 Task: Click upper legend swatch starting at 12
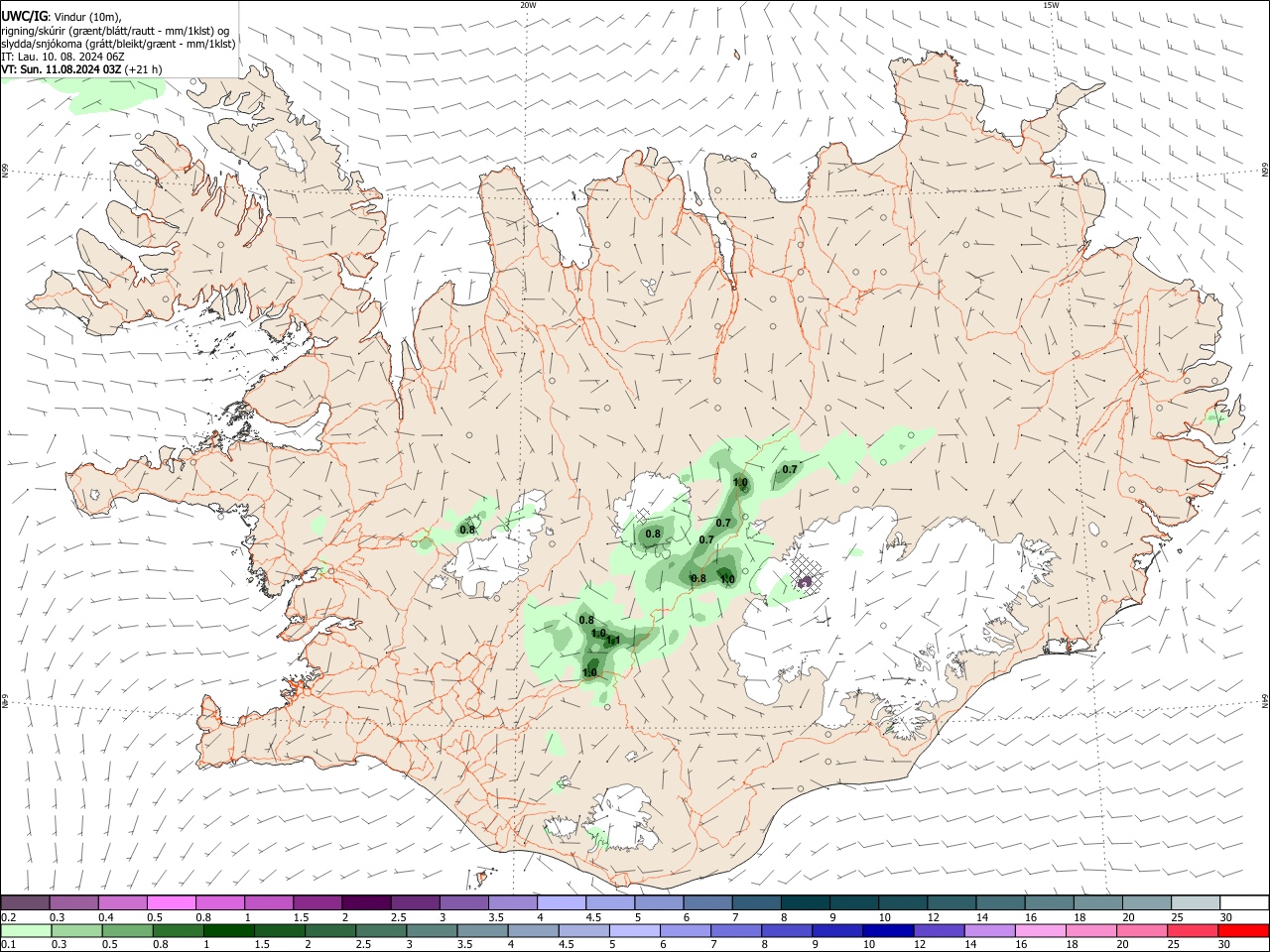pyautogui.click(x=951, y=902)
